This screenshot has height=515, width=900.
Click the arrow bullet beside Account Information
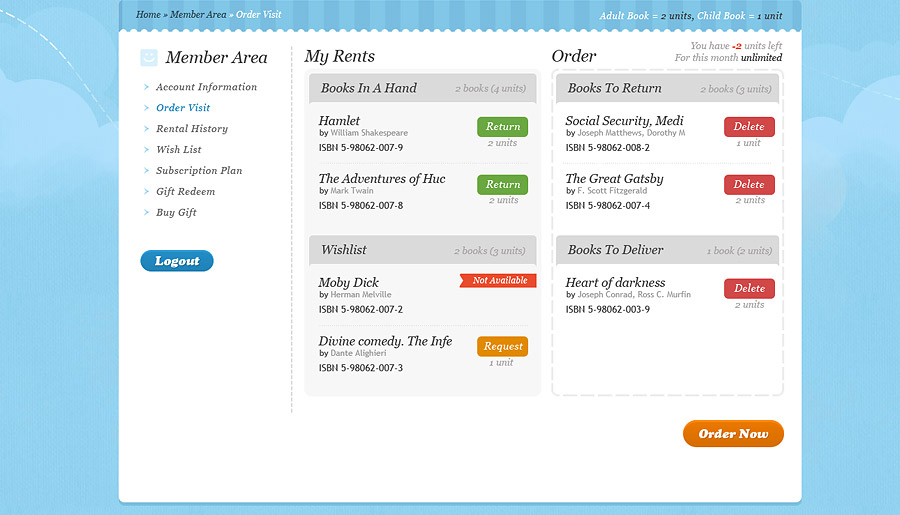pos(146,87)
